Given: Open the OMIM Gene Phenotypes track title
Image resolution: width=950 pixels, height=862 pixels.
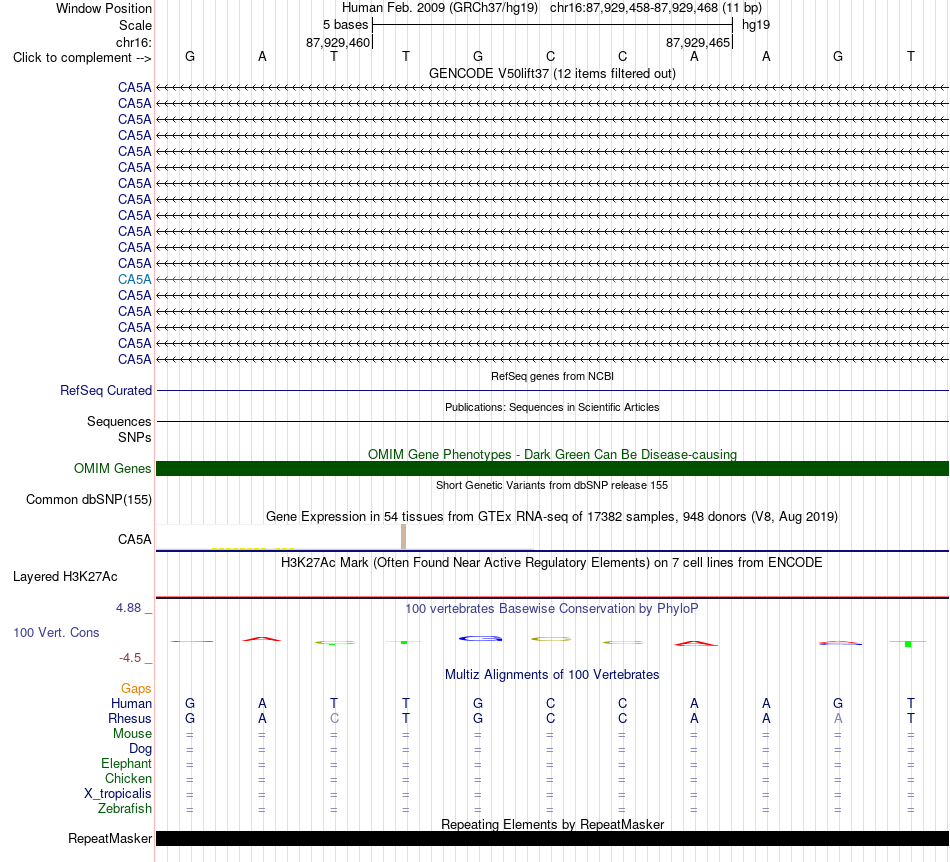Looking at the screenshot, I should click(552, 454).
